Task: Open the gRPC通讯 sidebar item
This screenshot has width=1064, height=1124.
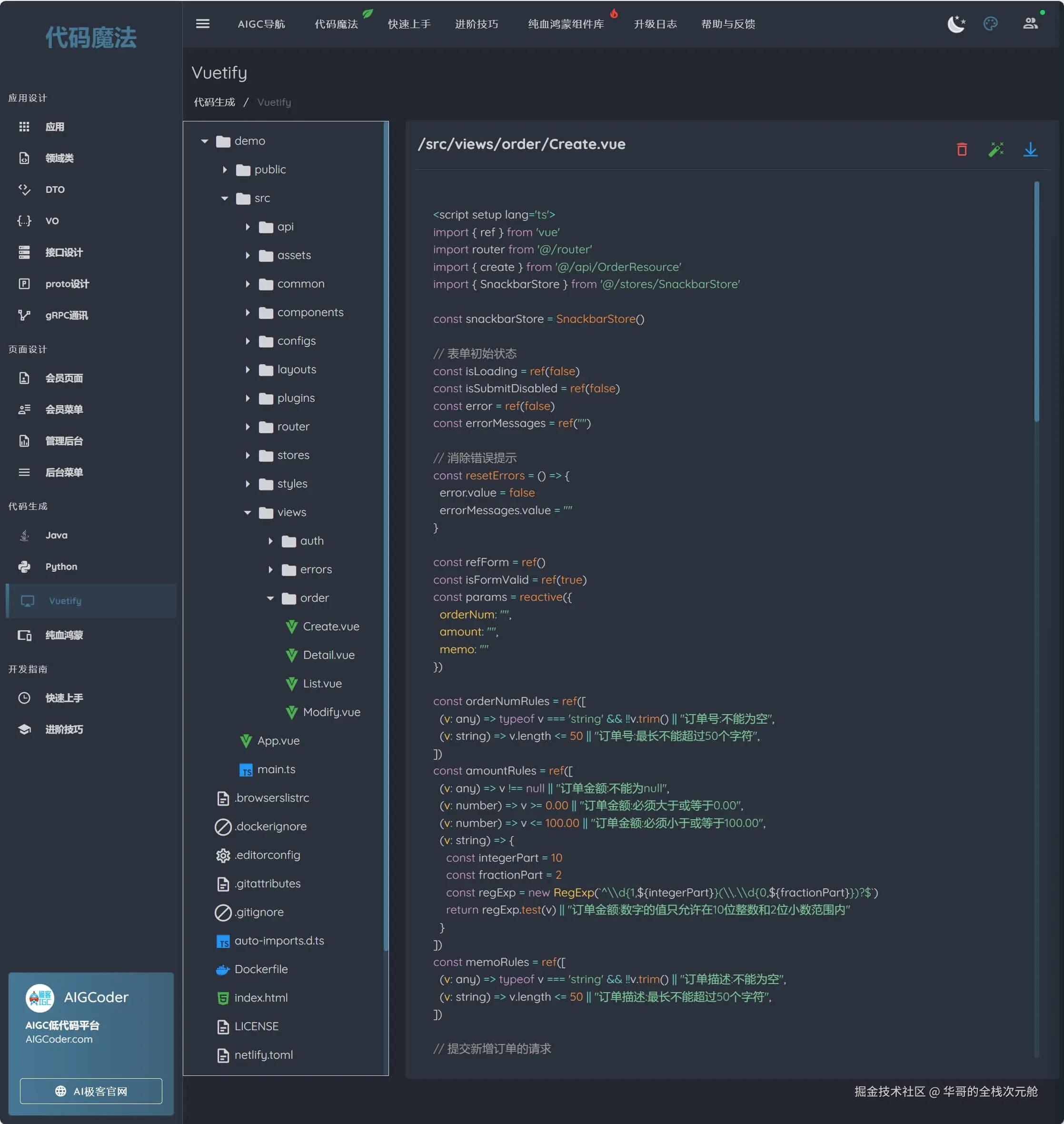Action: click(66, 315)
